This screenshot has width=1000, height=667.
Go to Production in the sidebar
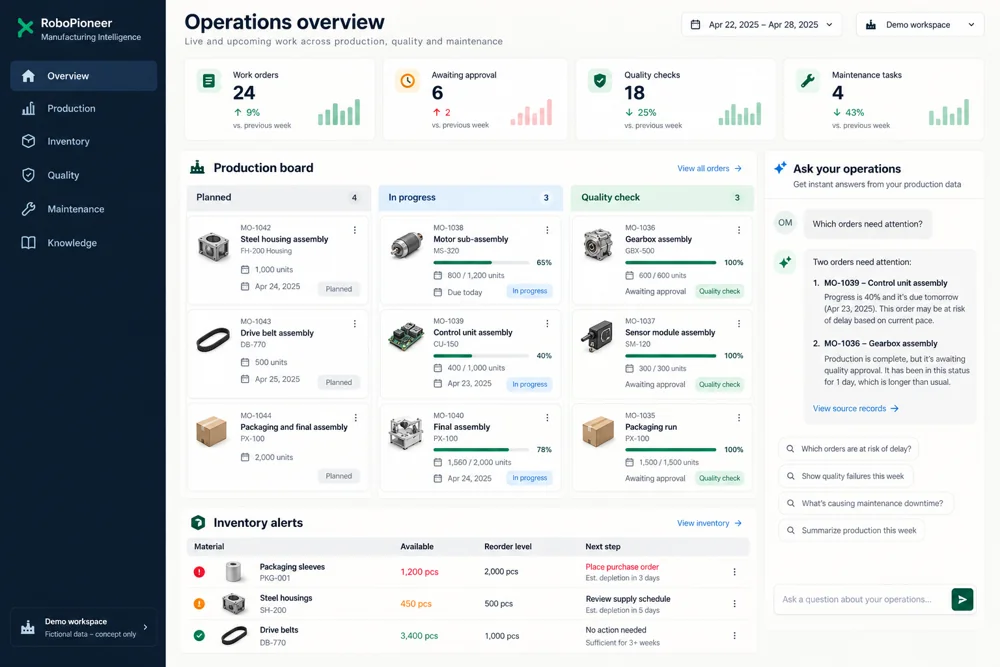(84, 108)
